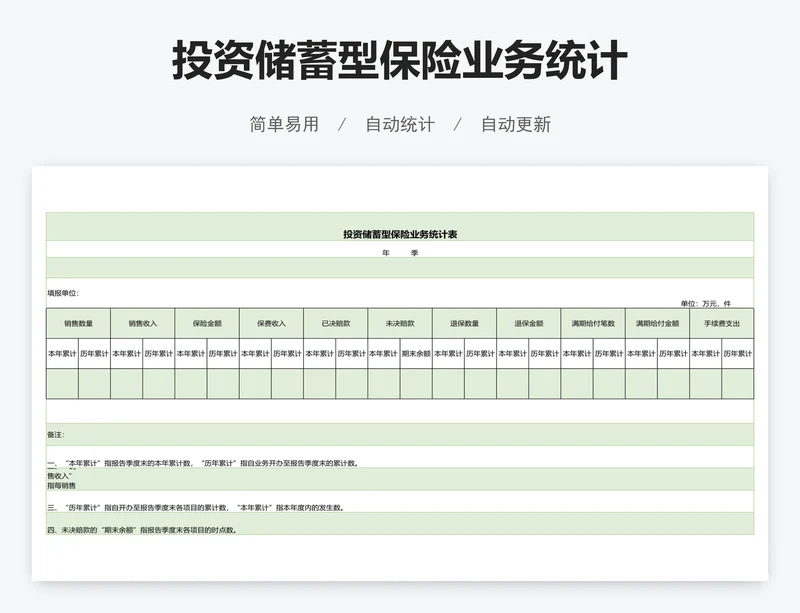Click 历年累计 under 销售收入
800x613 pixels.
(159, 353)
